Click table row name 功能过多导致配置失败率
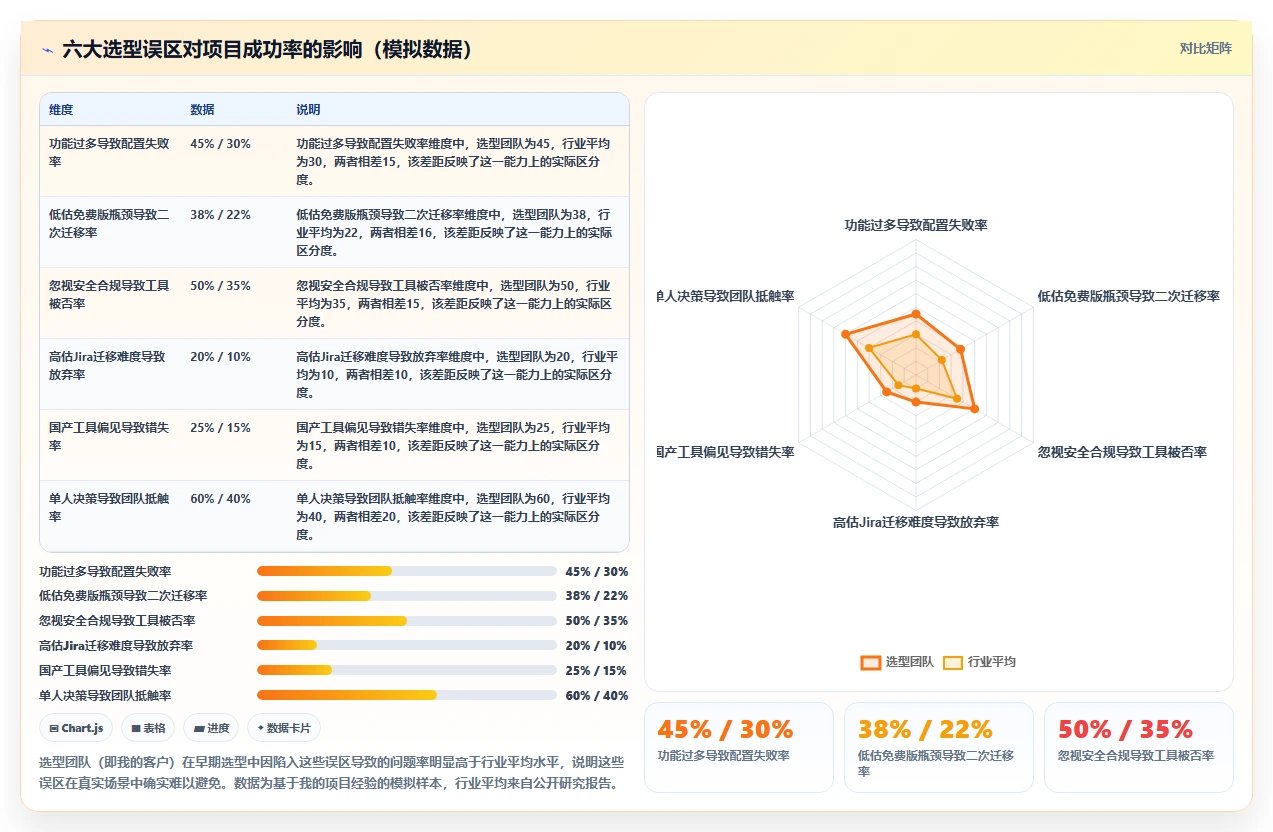The image size is (1273, 832). (x=109, y=153)
